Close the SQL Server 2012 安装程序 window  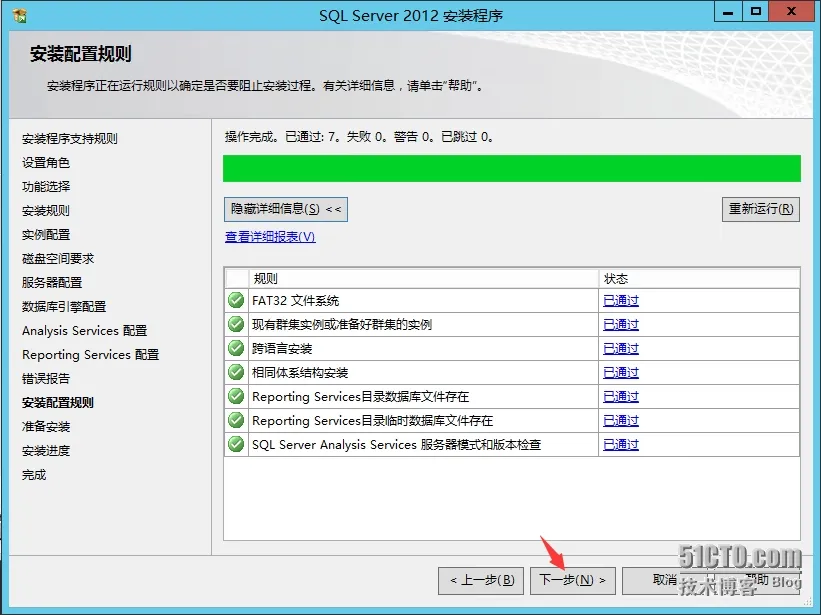point(791,12)
